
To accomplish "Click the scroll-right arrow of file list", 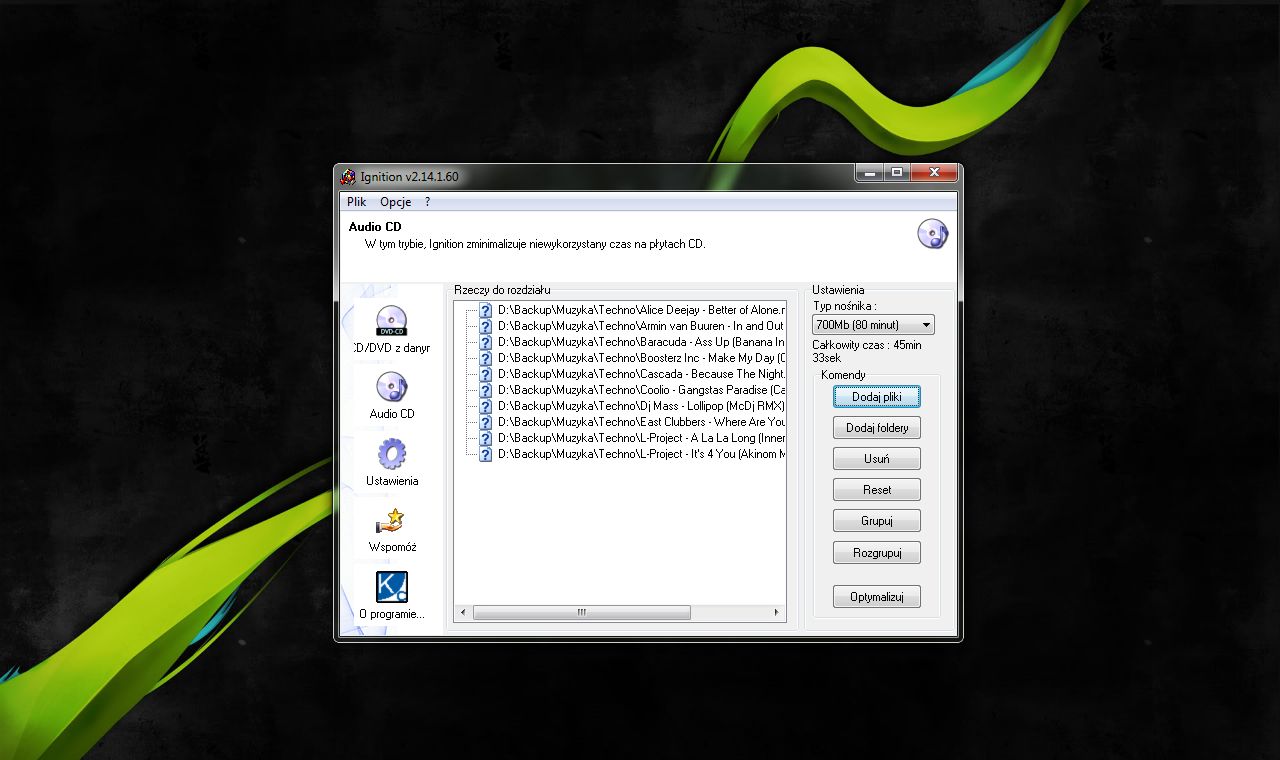I will [776, 612].
